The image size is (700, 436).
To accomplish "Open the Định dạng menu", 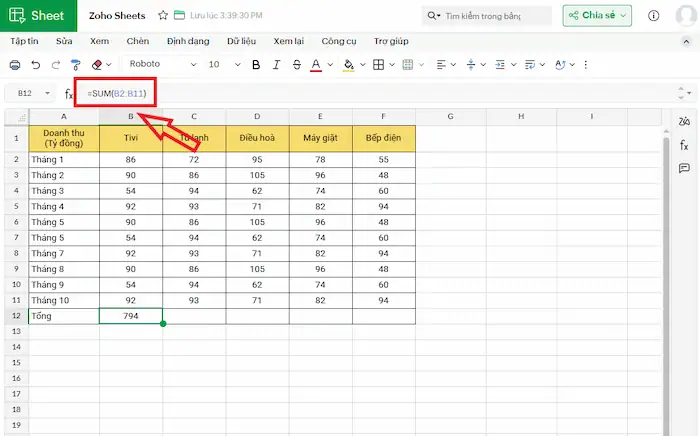I will click(188, 41).
